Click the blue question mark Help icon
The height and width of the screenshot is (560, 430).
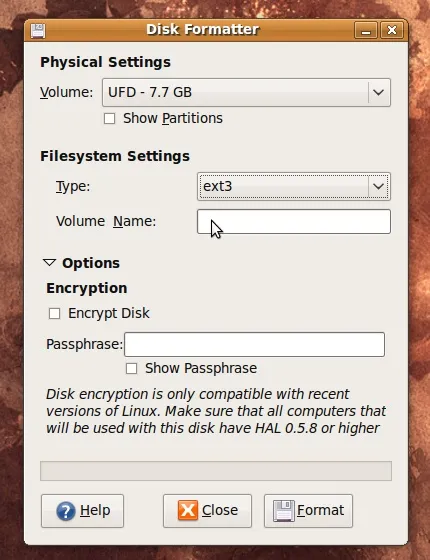click(66, 511)
